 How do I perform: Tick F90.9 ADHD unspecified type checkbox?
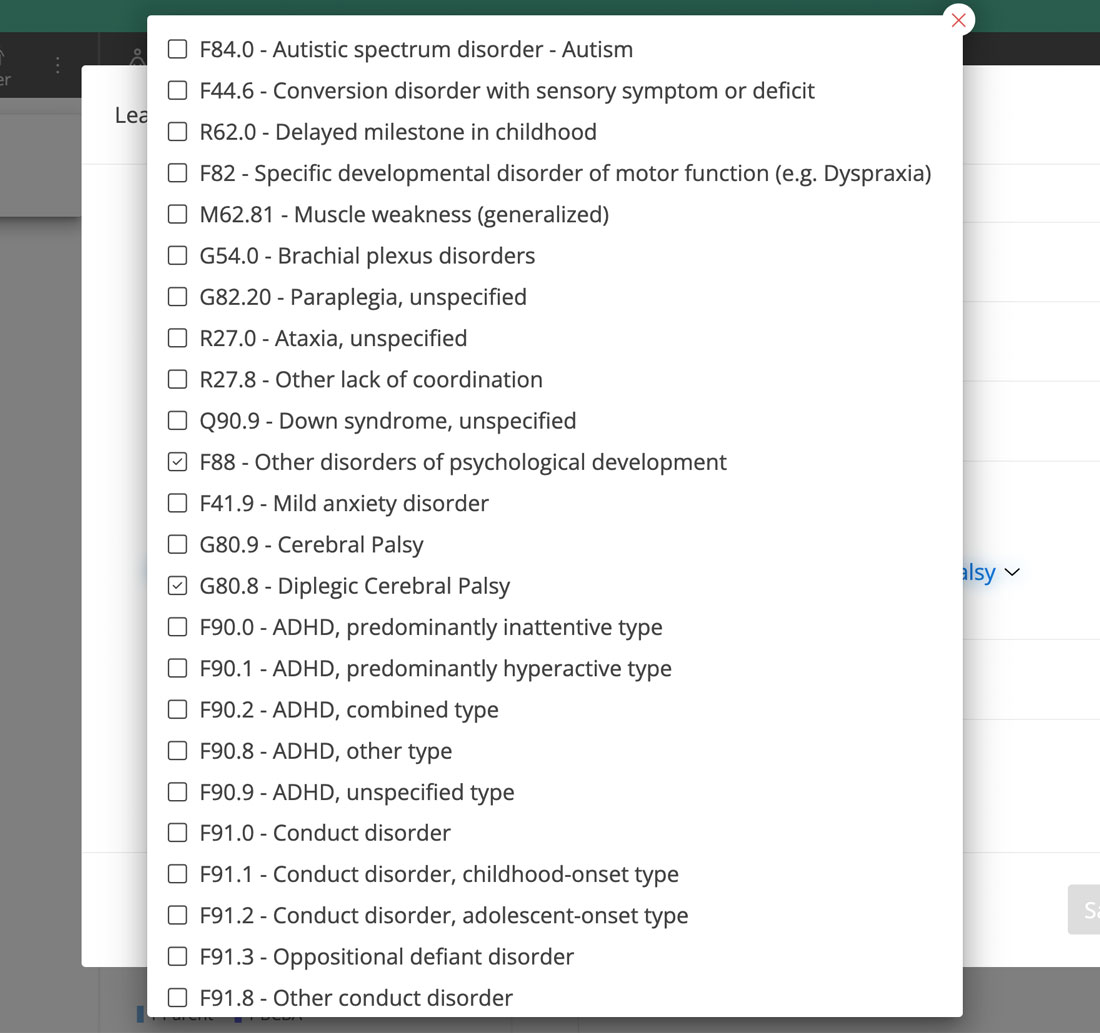click(177, 792)
